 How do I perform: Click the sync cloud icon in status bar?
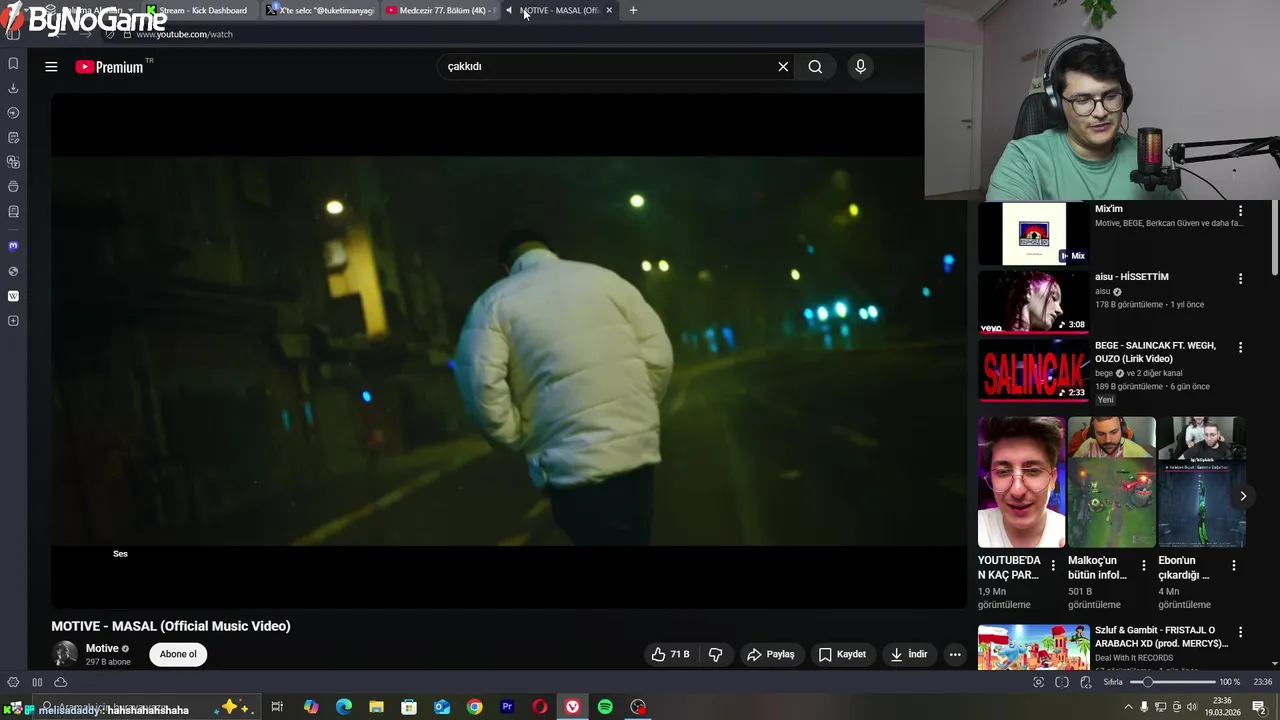pos(60,682)
